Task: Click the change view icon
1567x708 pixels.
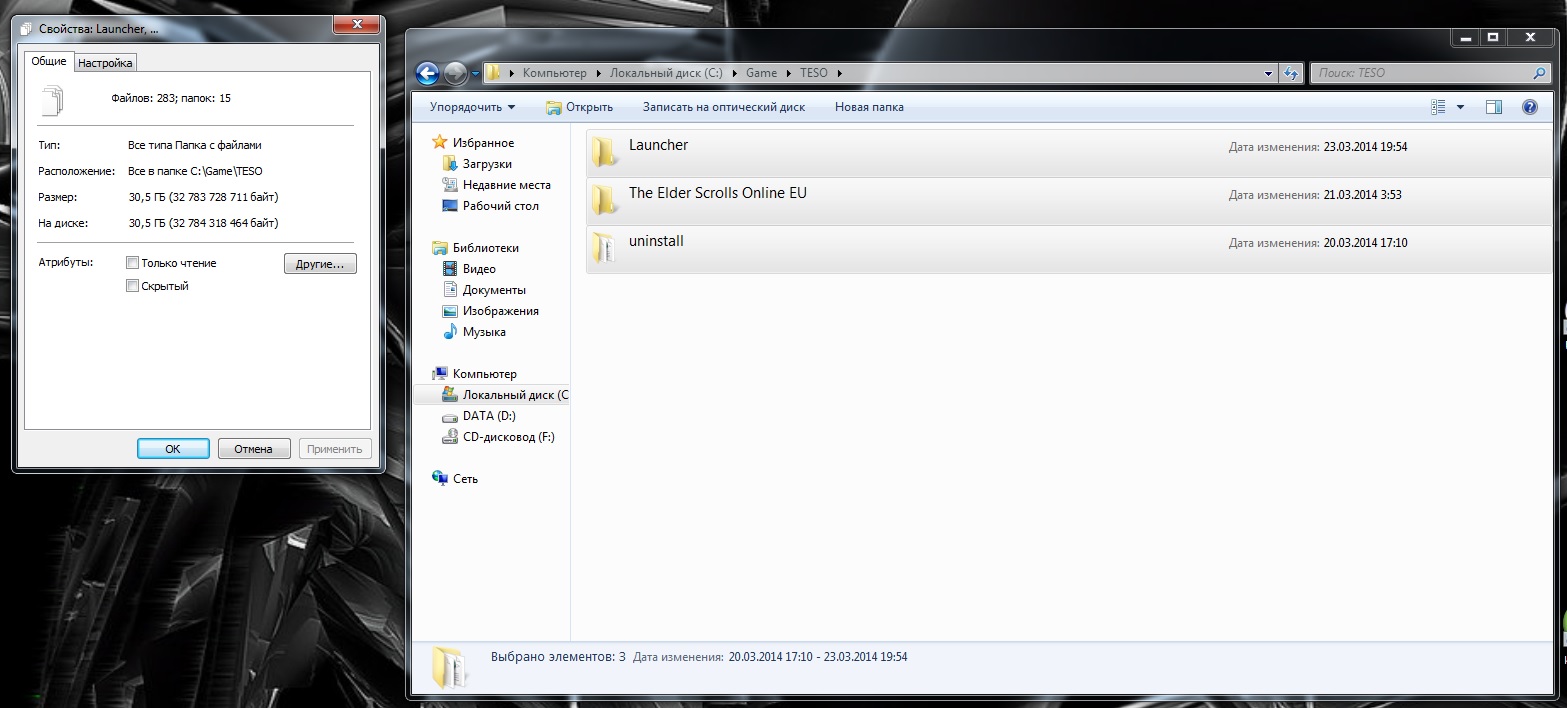Action: point(1439,107)
